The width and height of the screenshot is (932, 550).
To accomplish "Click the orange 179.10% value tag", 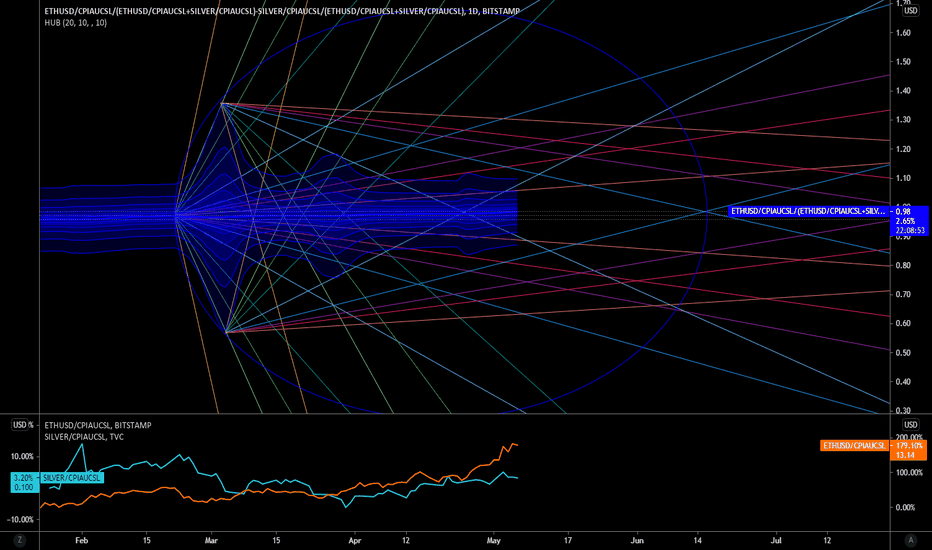I will 909,445.
